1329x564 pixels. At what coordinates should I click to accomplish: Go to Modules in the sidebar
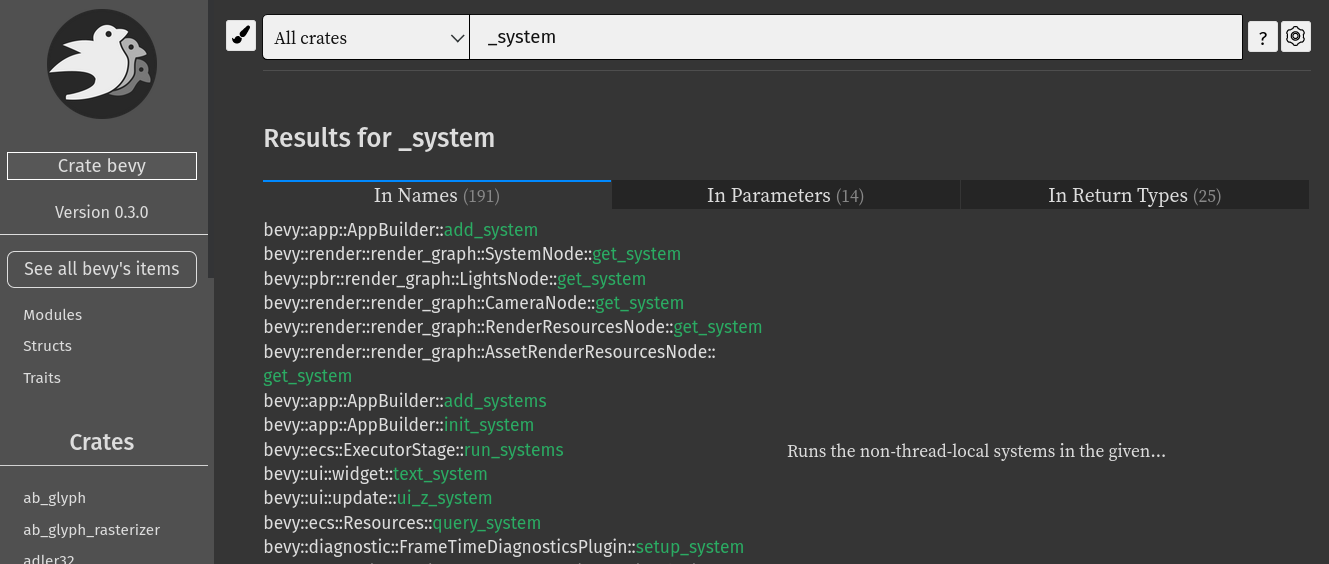(53, 315)
